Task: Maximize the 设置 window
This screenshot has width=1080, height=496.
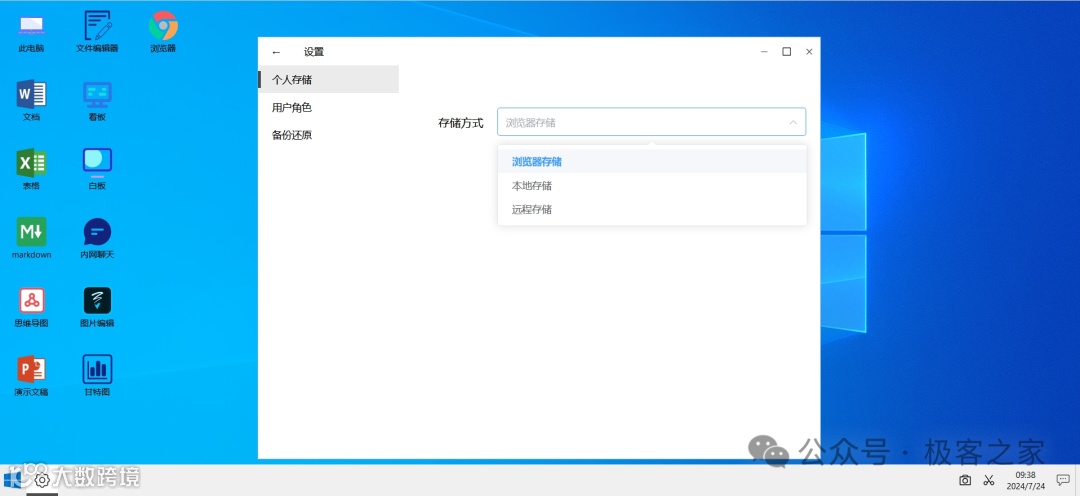Action: [787, 52]
